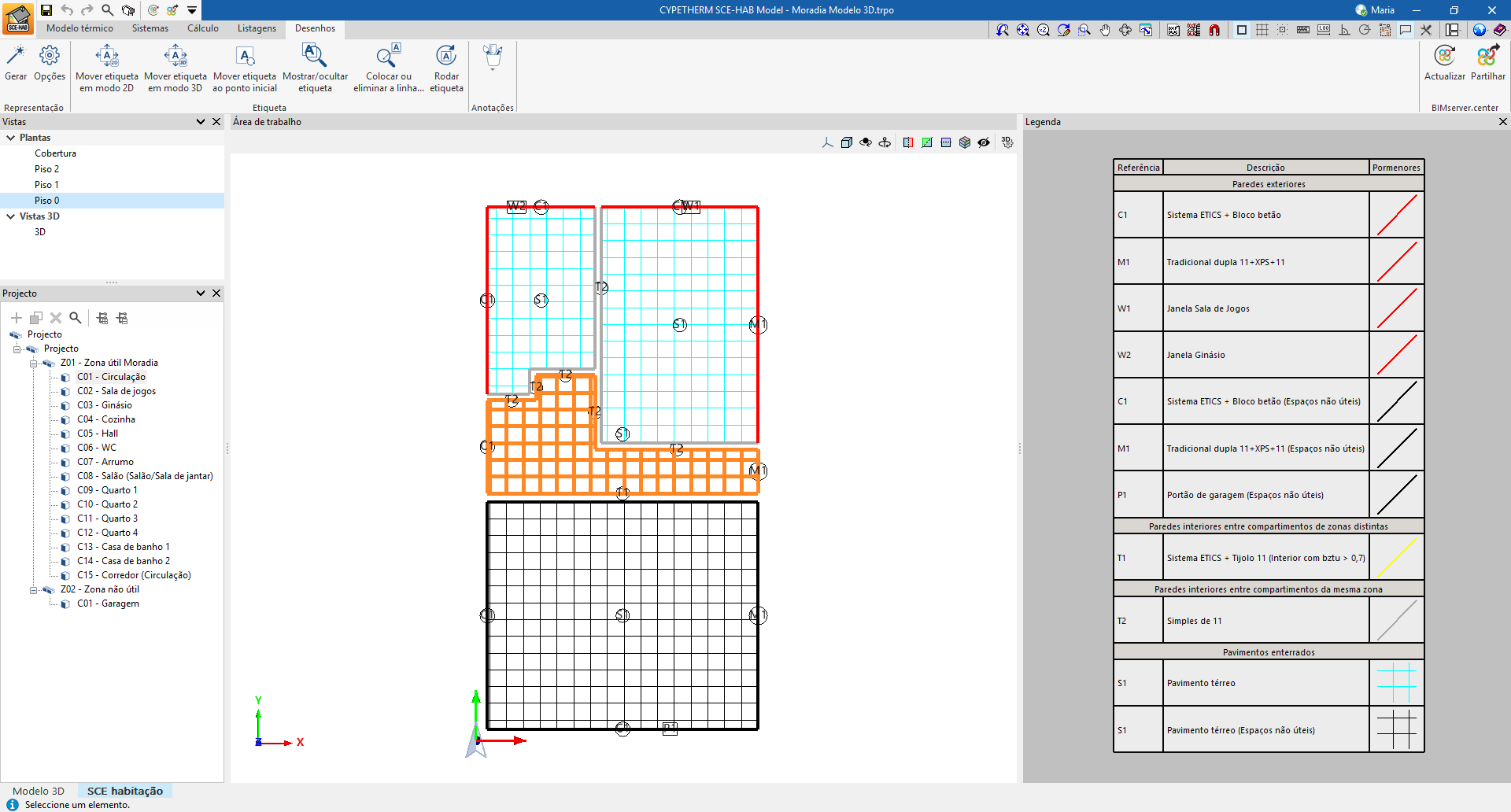Toggle the red magnet snap icon
This screenshot has height=812, width=1511.
[1214, 30]
